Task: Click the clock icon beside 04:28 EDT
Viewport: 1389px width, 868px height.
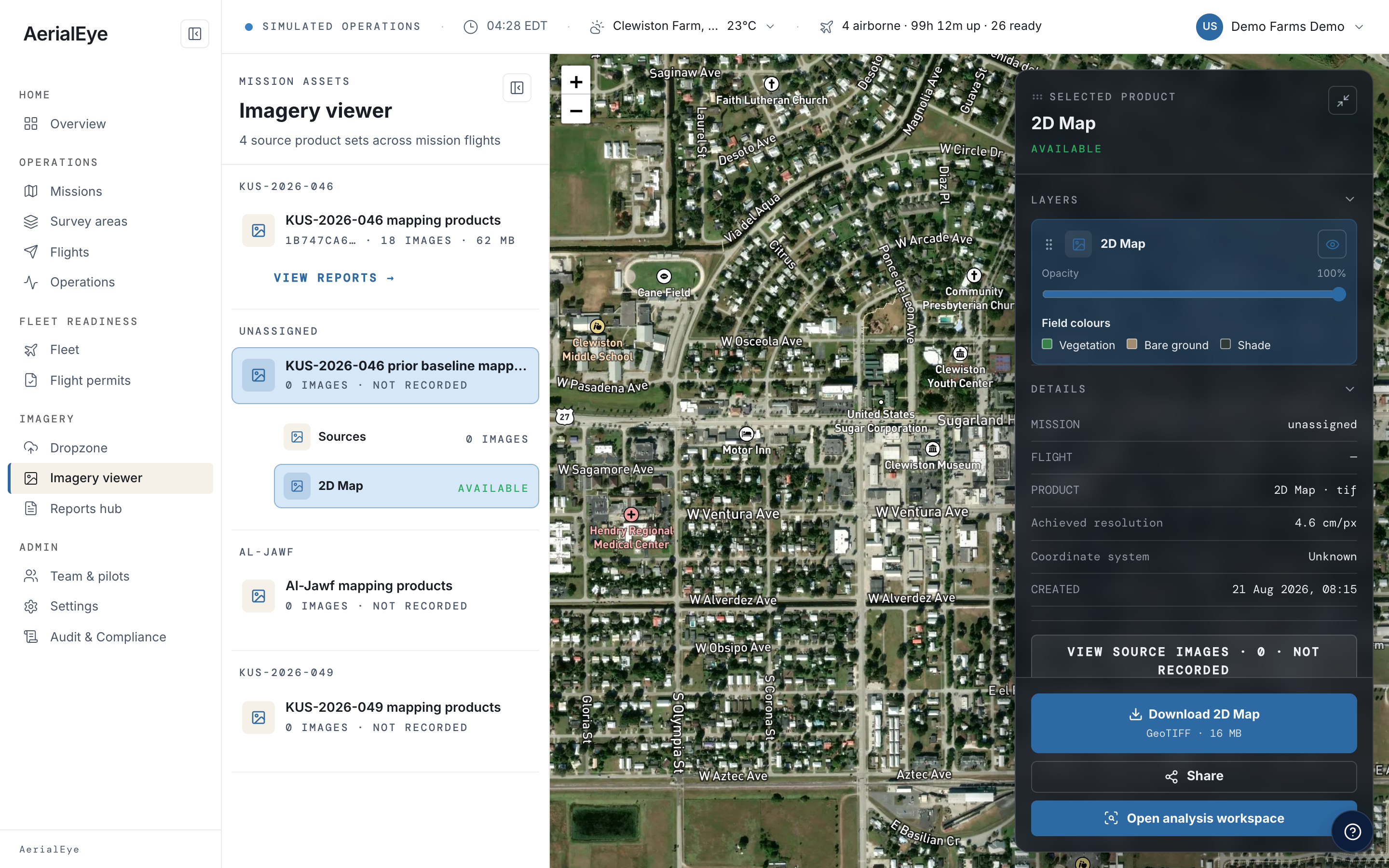Action: point(470,27)
